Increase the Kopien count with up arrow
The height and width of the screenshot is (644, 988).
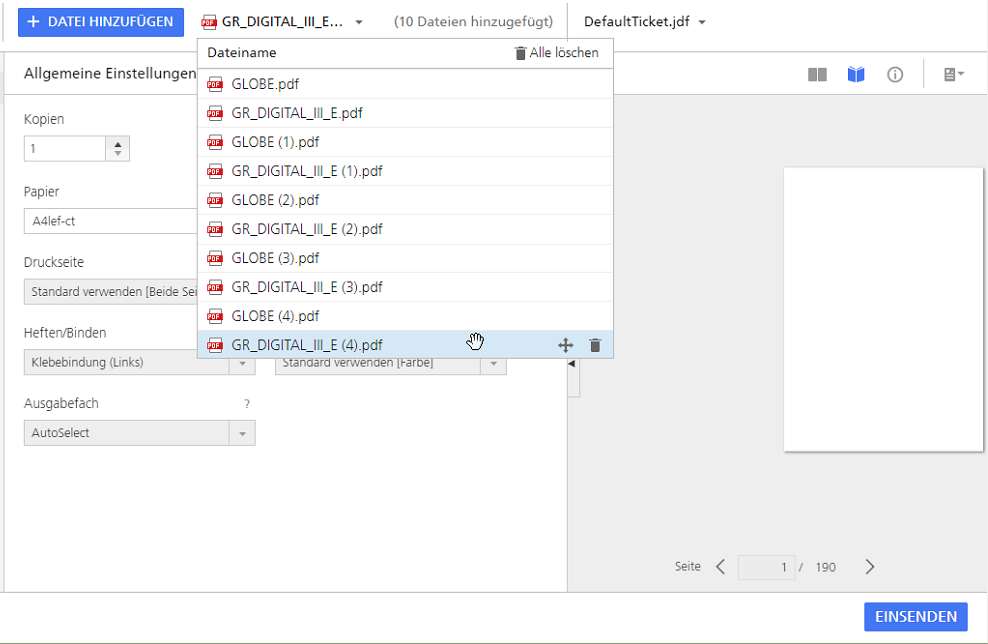pos(118,144)
